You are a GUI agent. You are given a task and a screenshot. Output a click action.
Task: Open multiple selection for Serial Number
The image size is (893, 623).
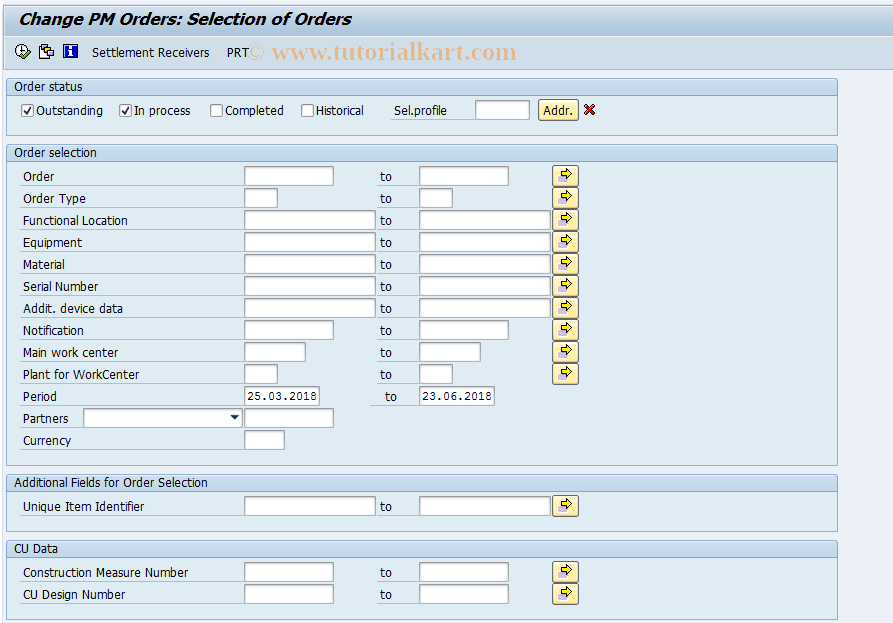565,285
